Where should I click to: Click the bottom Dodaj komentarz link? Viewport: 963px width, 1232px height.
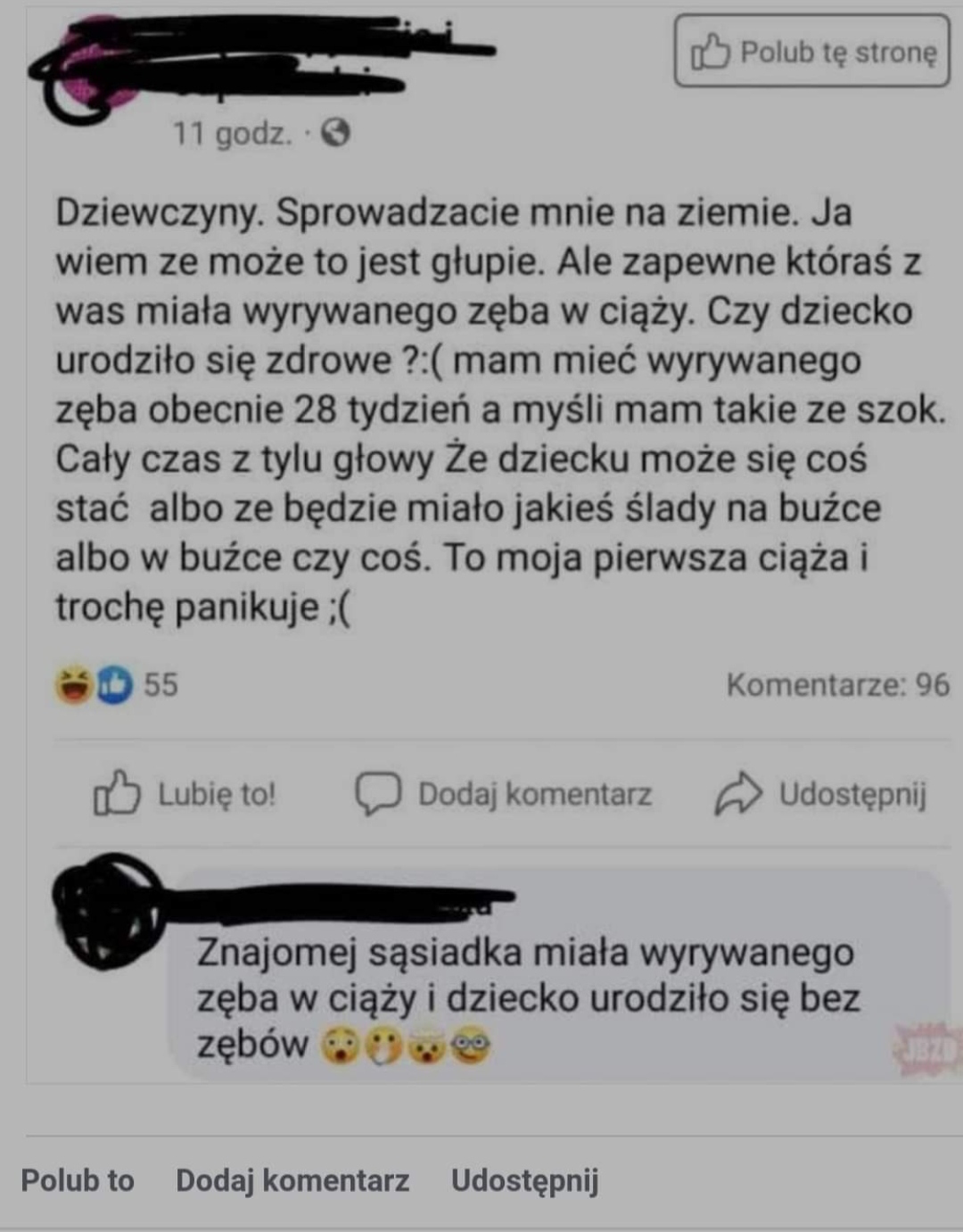292,1180
